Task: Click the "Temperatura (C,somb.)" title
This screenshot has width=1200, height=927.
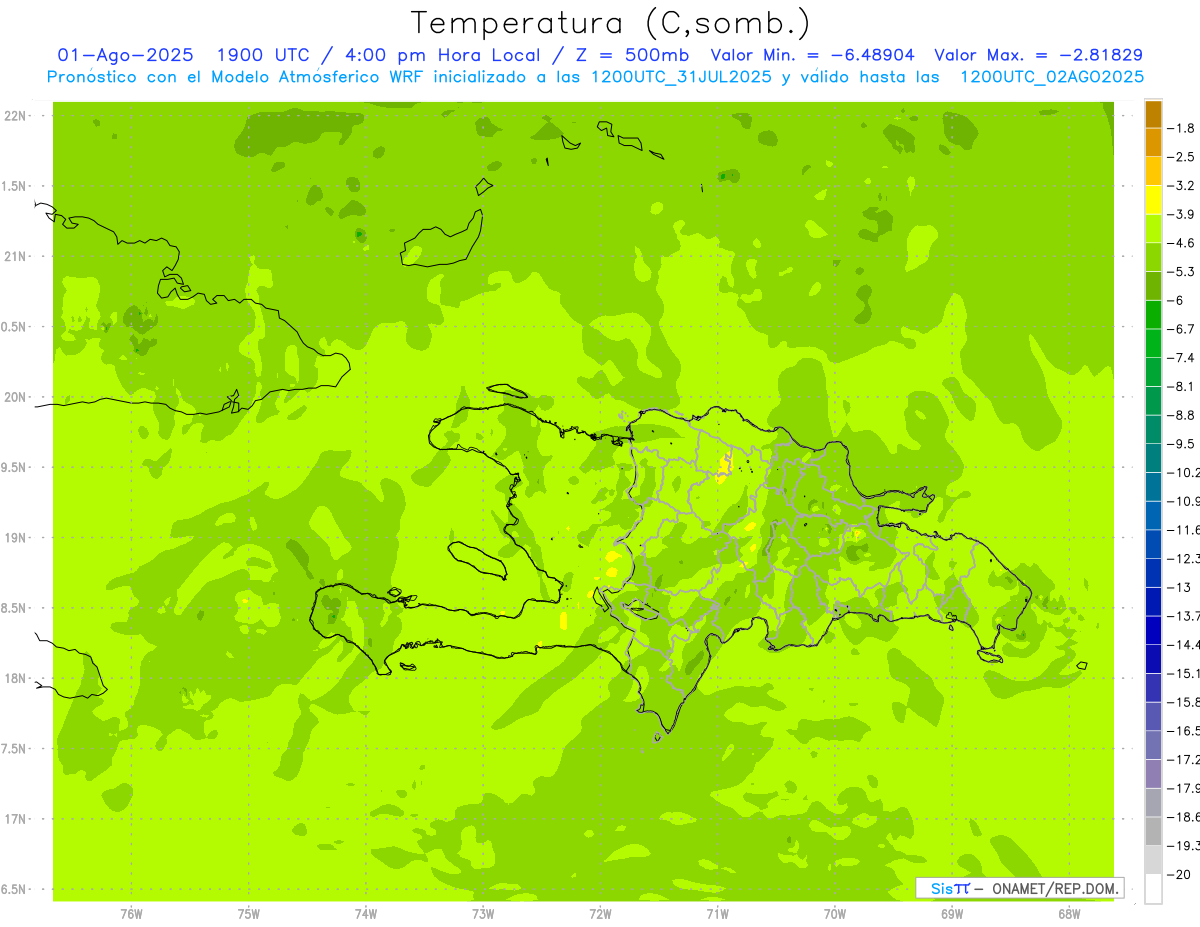Action: coord(611,24)
